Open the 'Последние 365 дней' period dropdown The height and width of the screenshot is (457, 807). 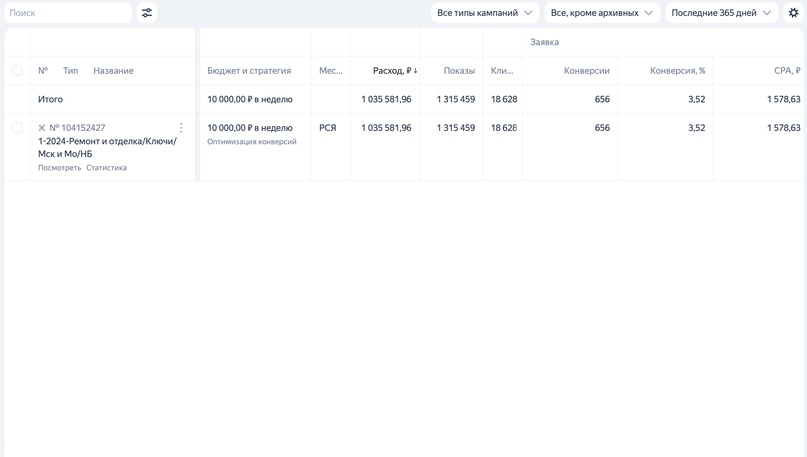pyautogui.click(x=721, y=13)
